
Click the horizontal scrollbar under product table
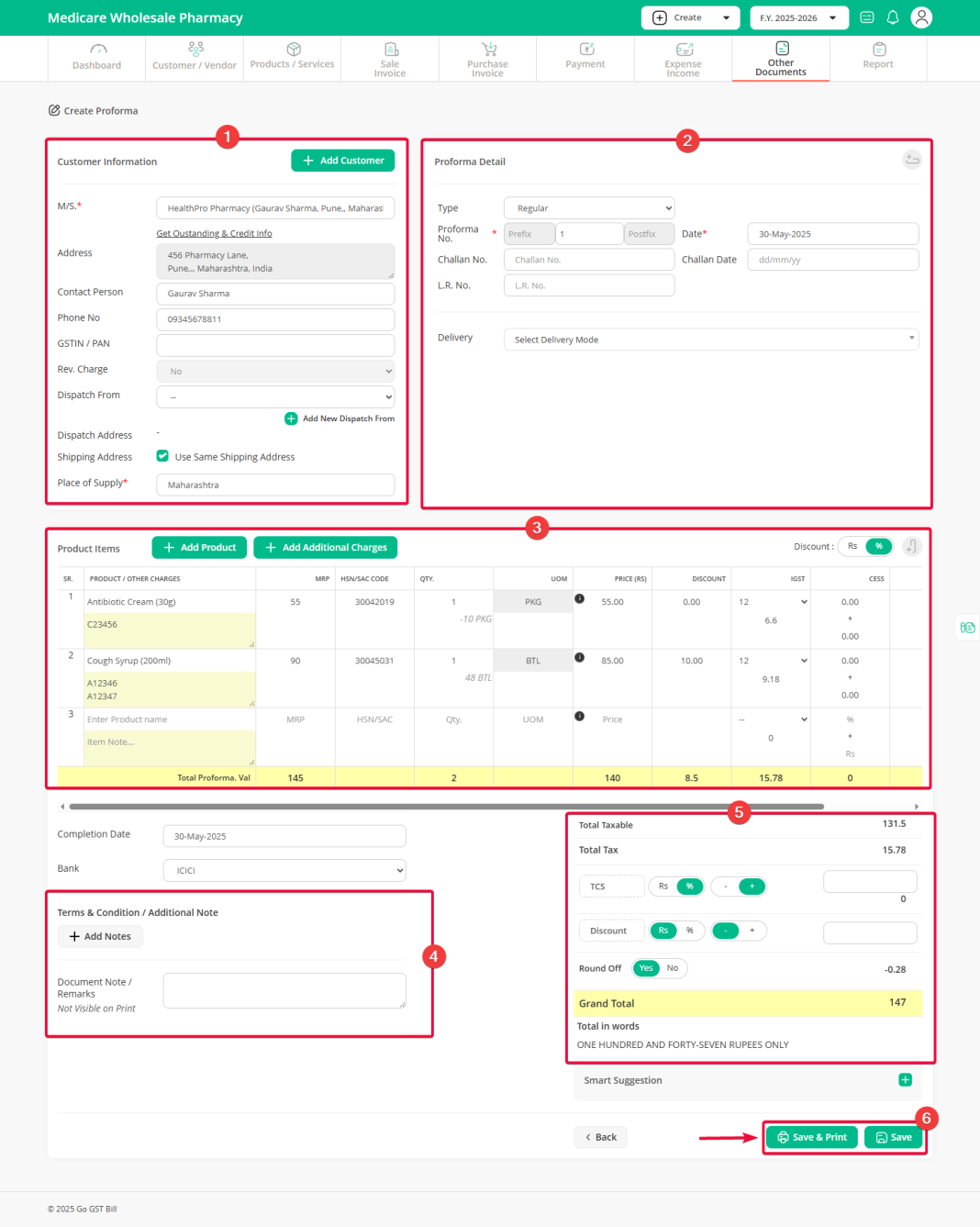coord(446,807)
